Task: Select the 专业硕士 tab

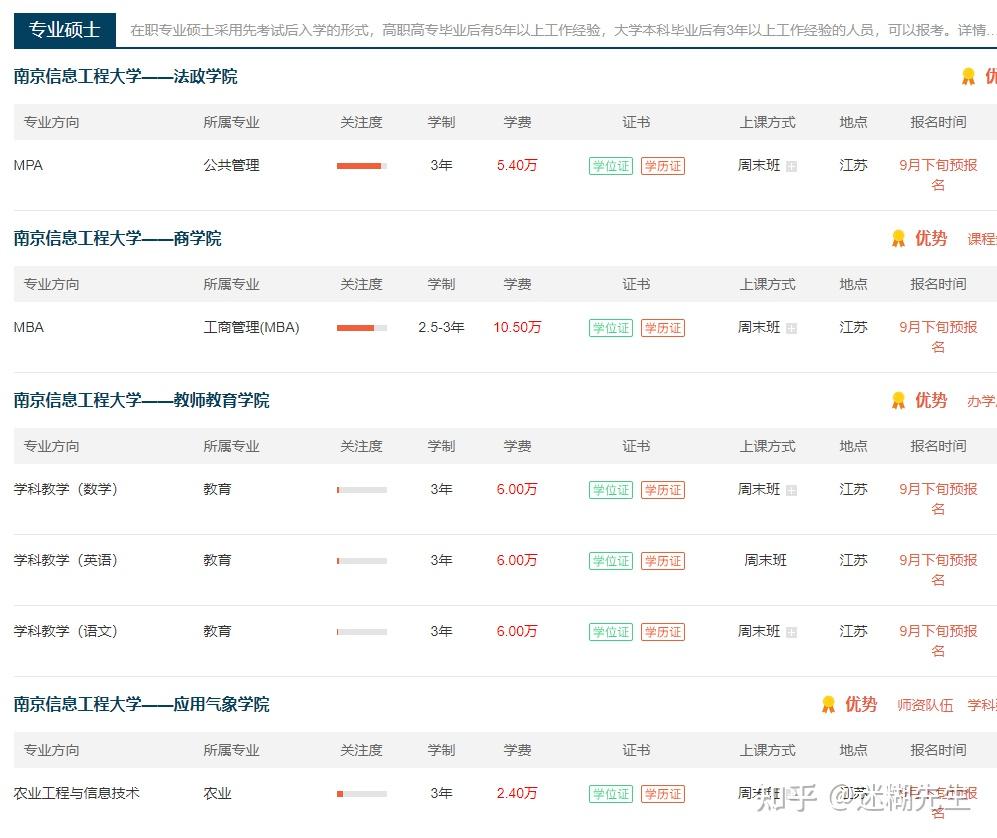Action: [64, 30]
